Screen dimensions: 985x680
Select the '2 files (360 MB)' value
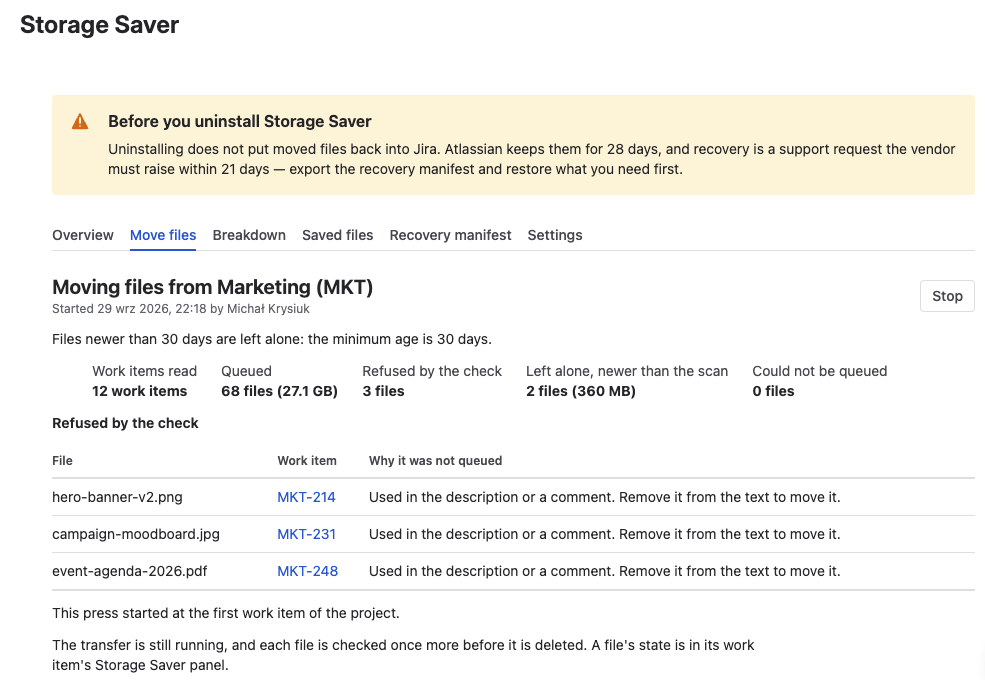pos(581,391)
